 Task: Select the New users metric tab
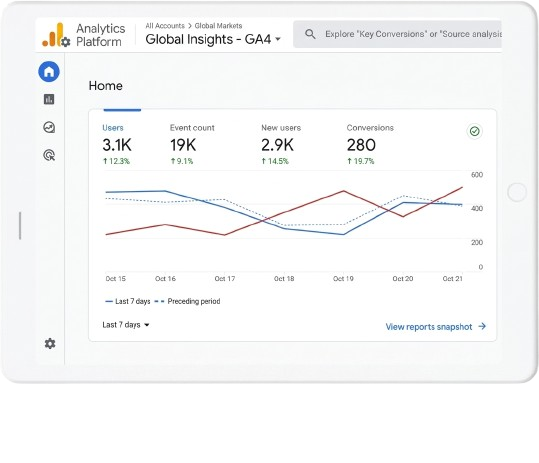[281, 144]
